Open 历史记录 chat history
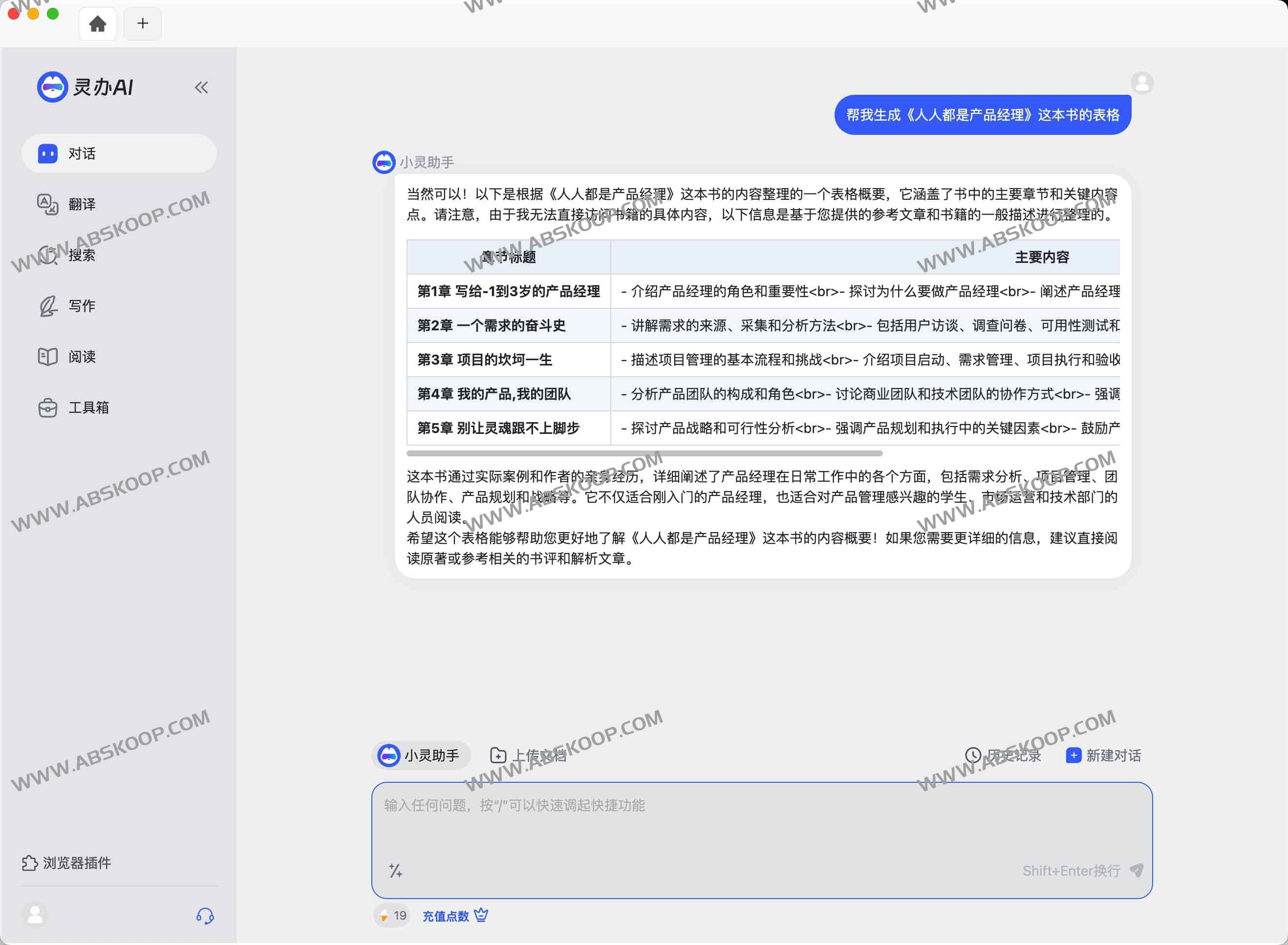This screenshot has height=945, width=1288. 1003,755
